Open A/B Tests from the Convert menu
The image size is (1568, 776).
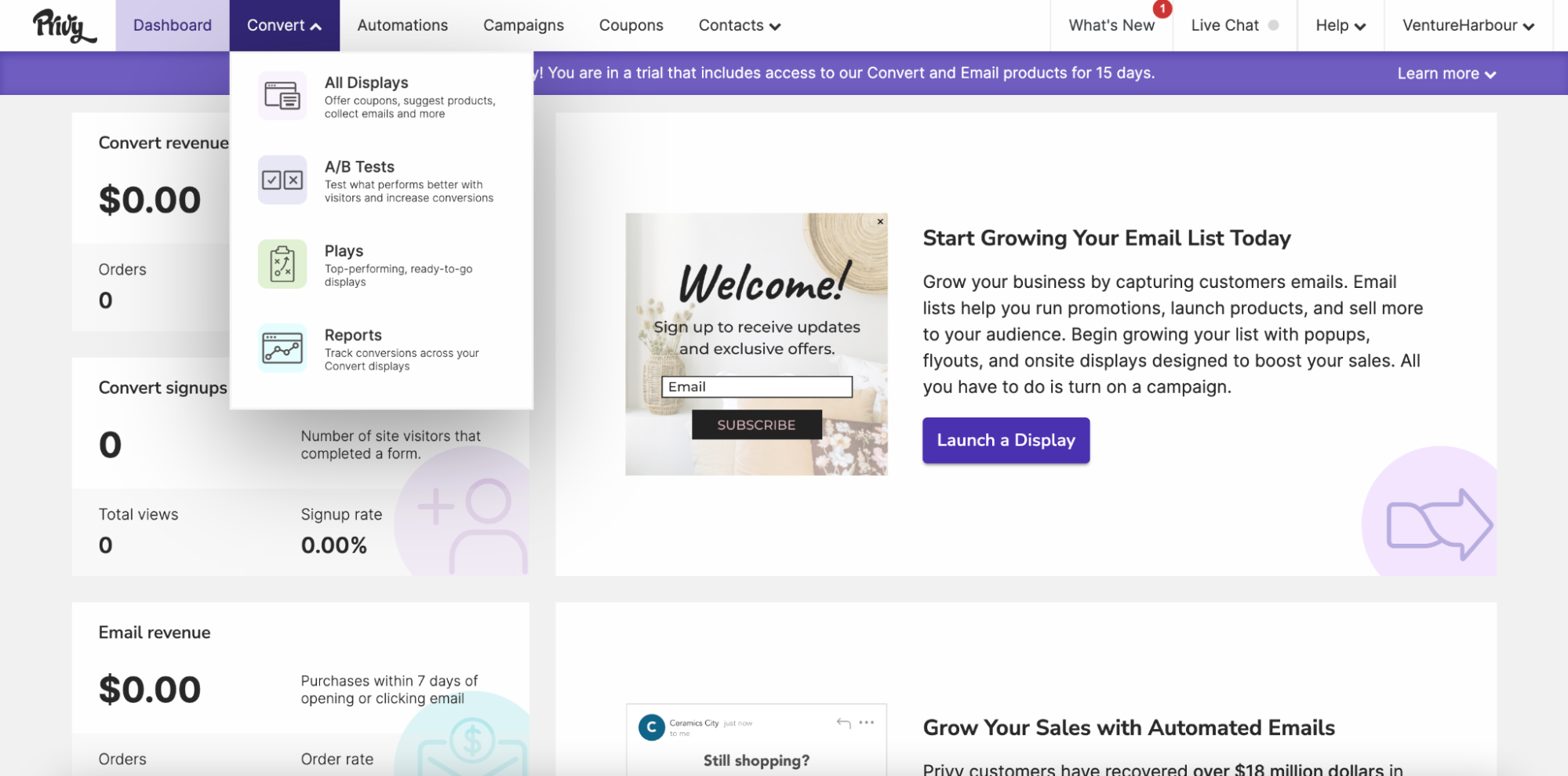[x=358, y=166]
